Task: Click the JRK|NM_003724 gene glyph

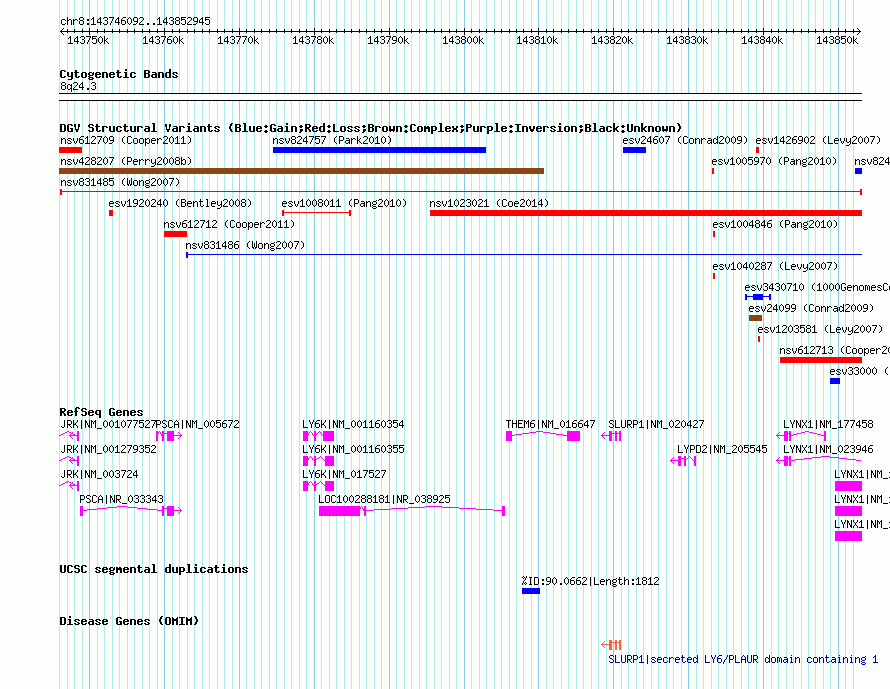Action: [x=69, y=486]
